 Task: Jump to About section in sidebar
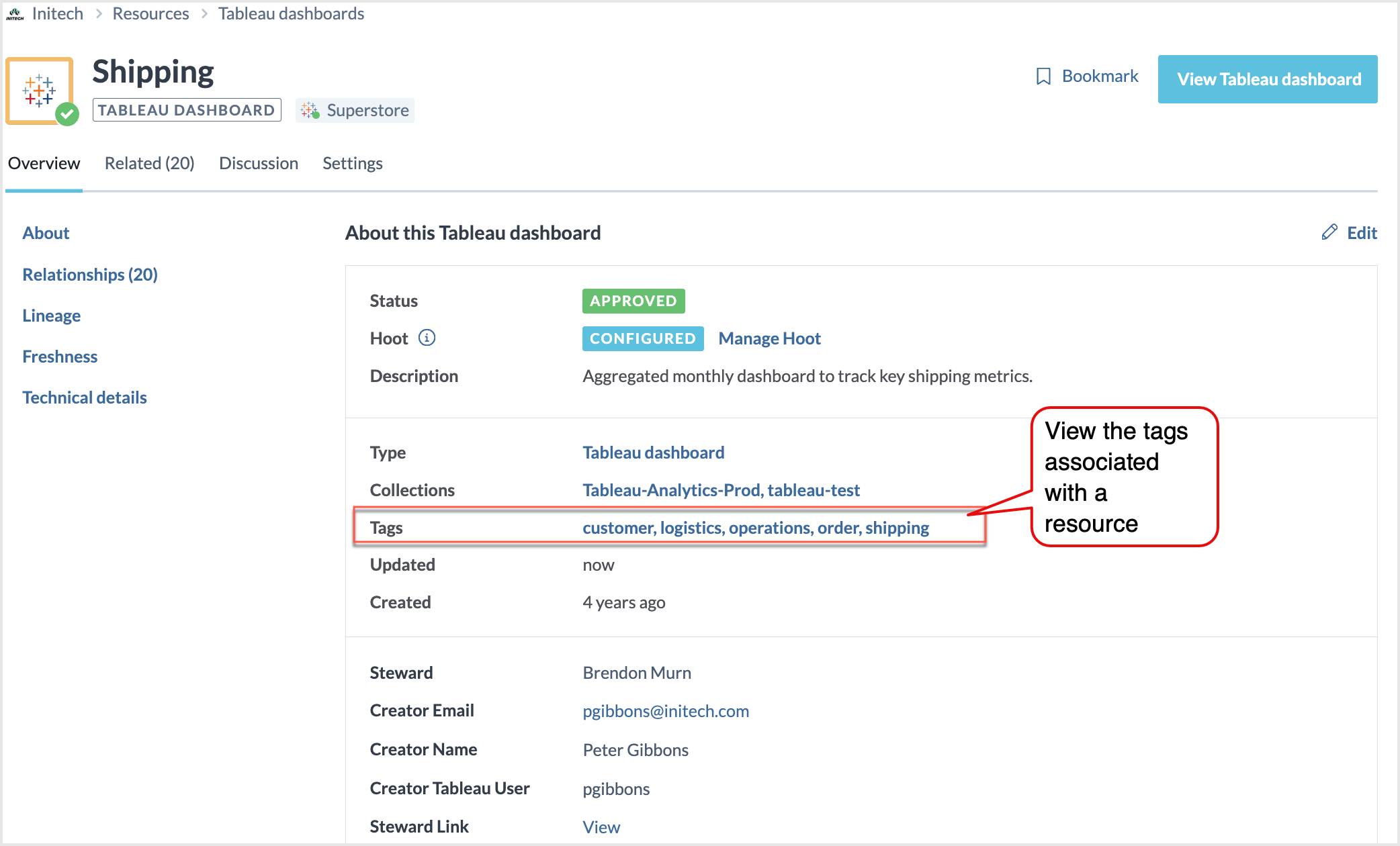click(46, 233)
